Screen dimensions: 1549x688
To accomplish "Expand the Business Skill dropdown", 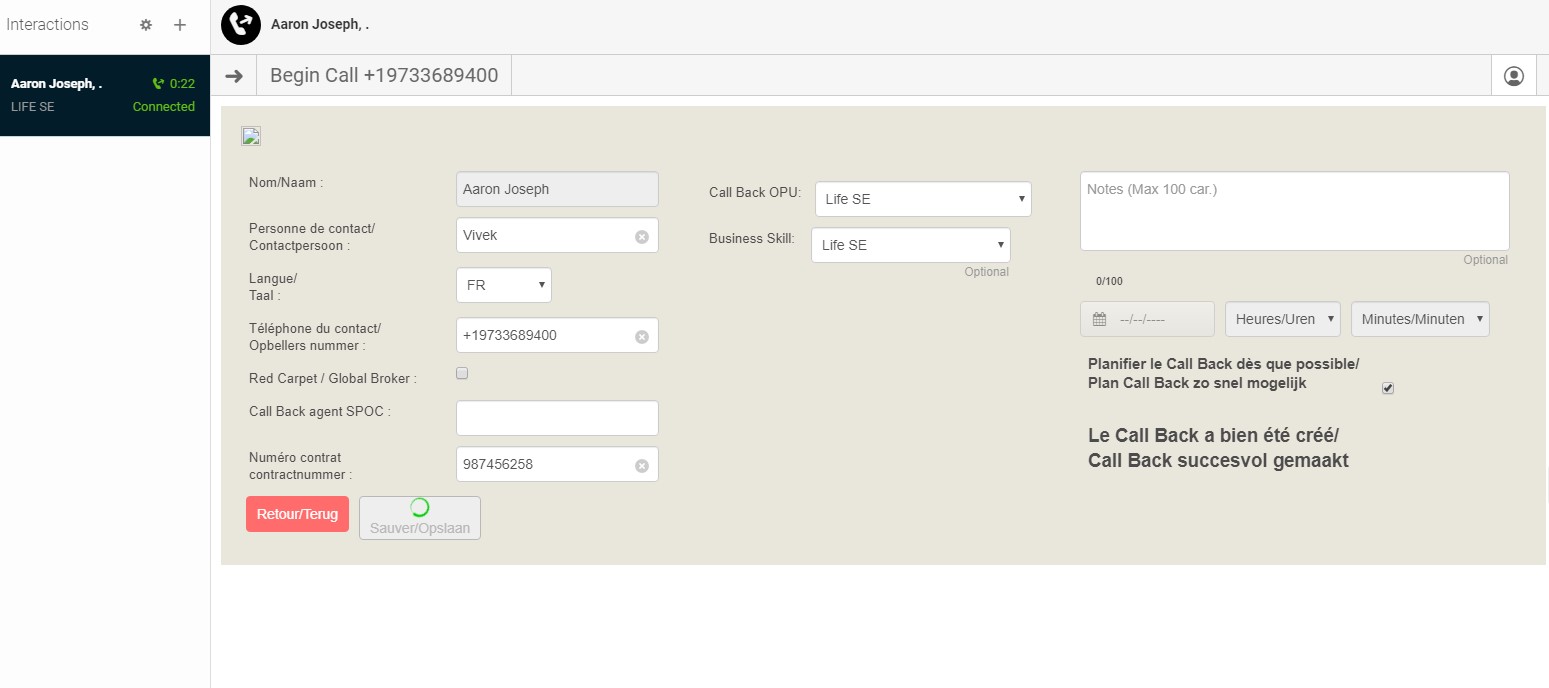I will 911,245.
